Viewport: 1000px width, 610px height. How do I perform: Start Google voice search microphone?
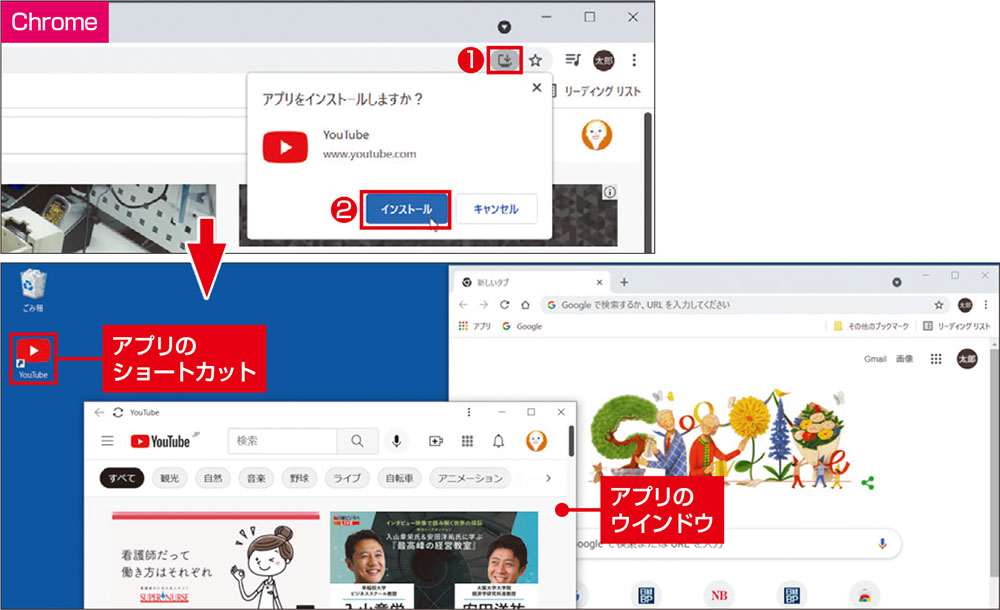(883, 544)
